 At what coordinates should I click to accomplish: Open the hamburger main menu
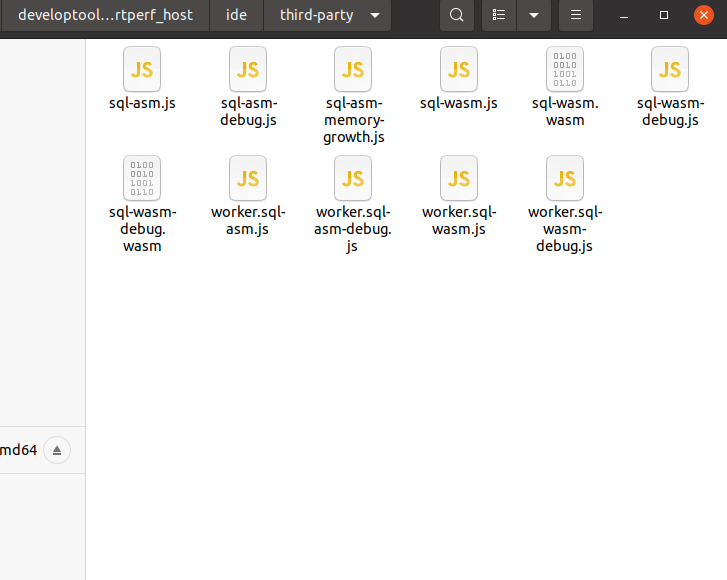click(x=575, y=15)
